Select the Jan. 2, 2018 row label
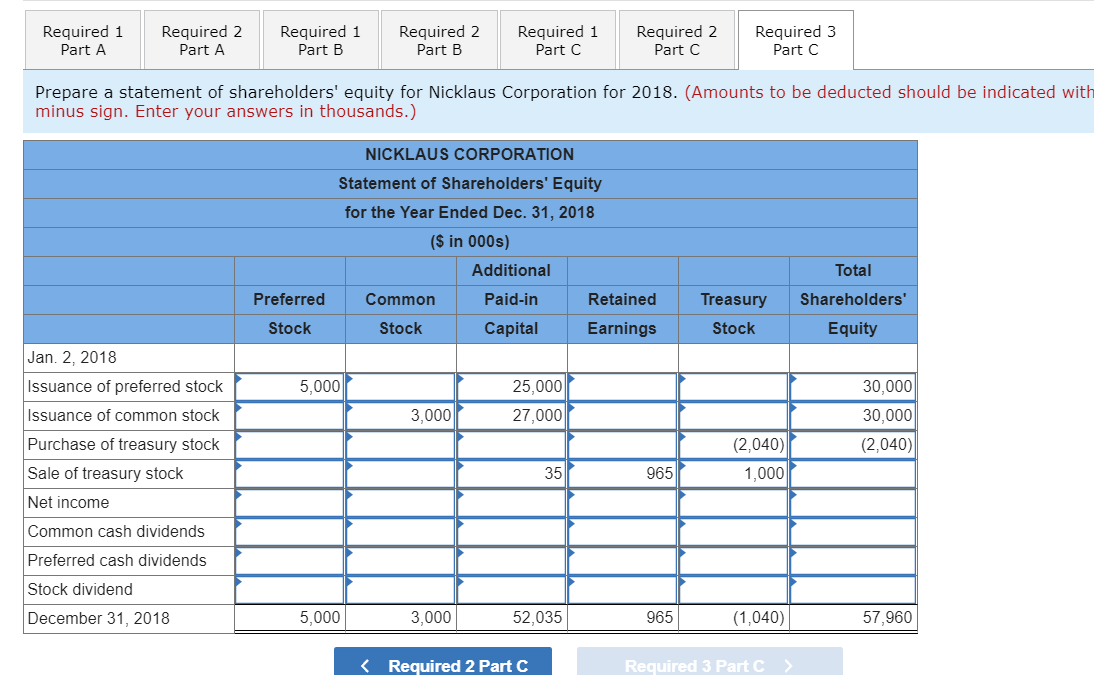 click(x=72, y=357)
